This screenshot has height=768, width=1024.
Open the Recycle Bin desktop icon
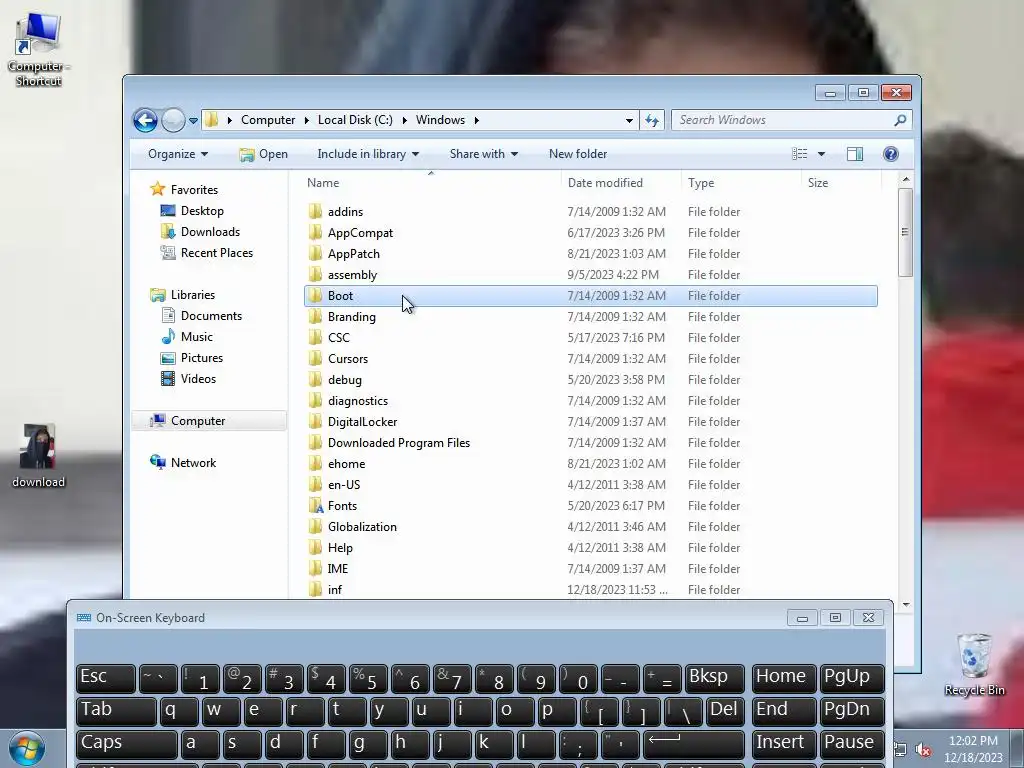click(x=974, y=664)
